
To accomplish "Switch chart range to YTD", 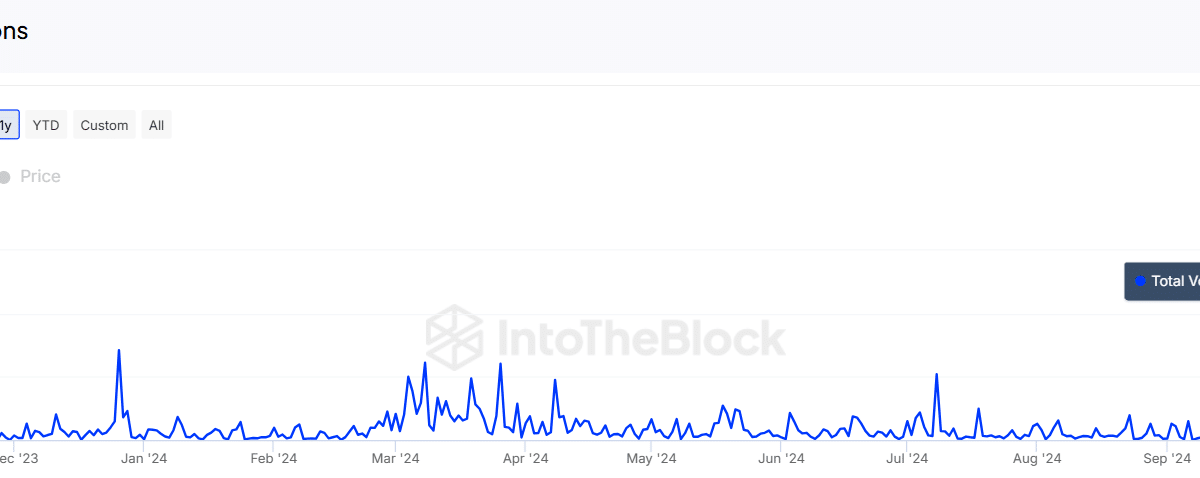I will [46, 125].
